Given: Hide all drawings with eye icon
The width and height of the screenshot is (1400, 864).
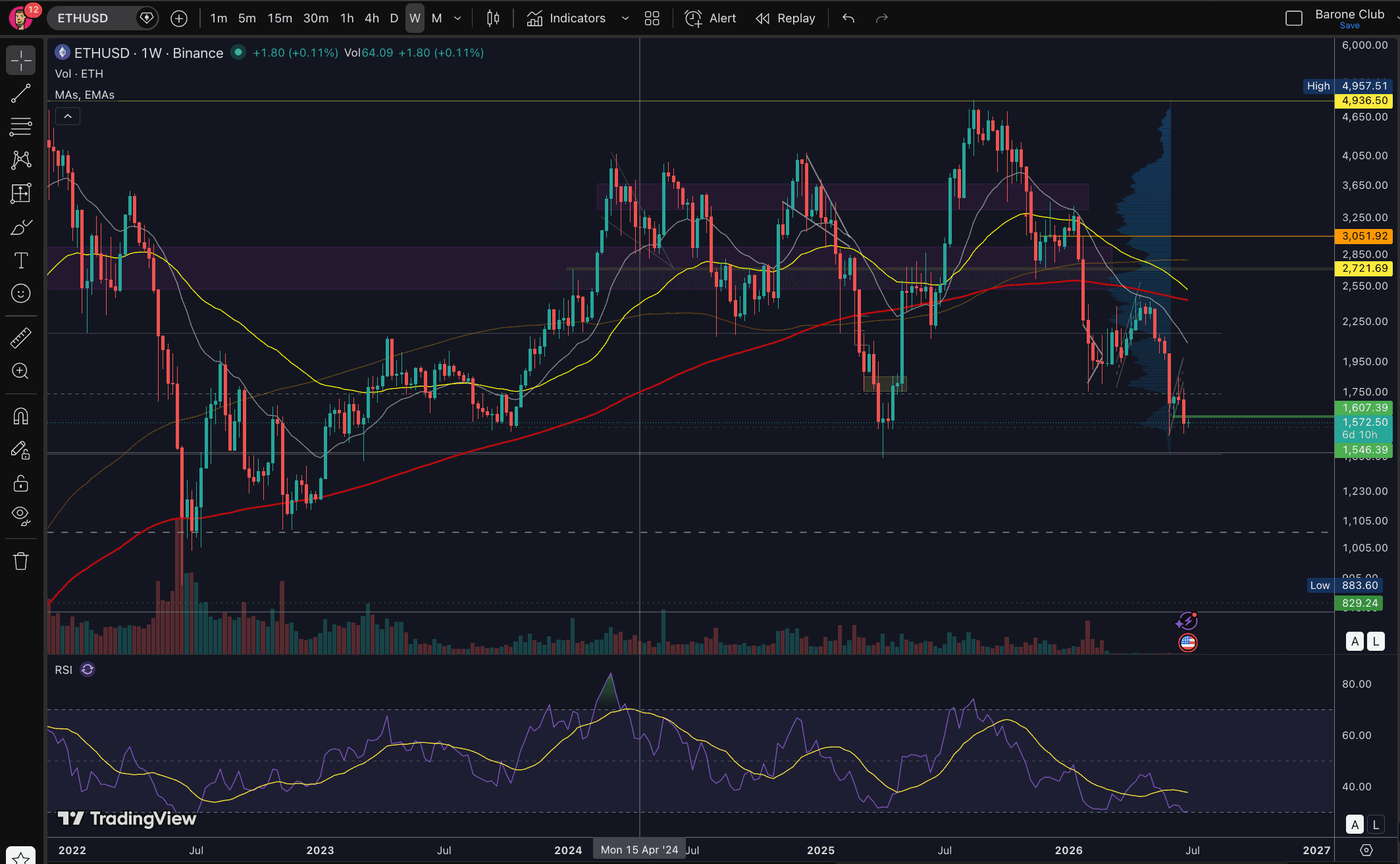Looking at the screenshot, I should coord(21,516).
